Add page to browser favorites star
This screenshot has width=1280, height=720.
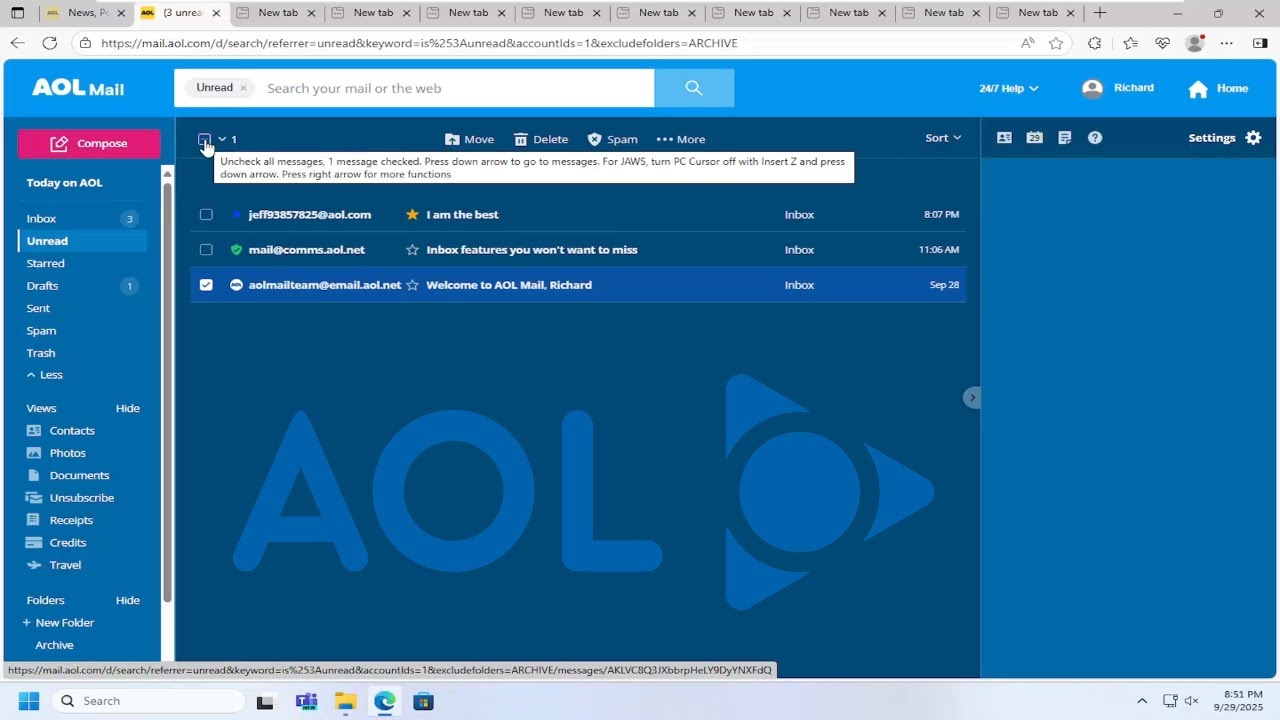pyautogui.click(x=1056, y=43)
